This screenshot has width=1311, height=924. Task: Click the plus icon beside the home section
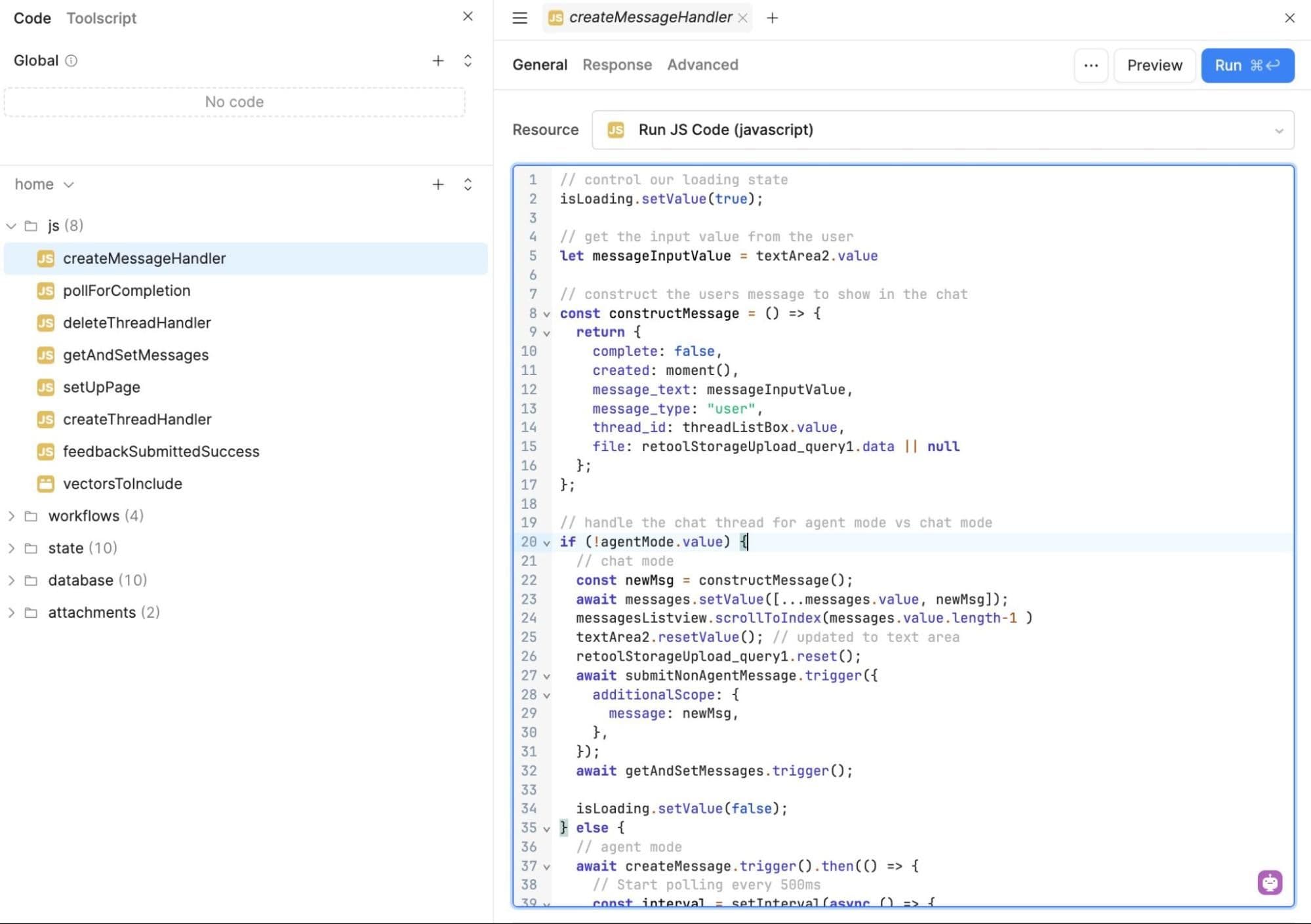tap(437, 184)
